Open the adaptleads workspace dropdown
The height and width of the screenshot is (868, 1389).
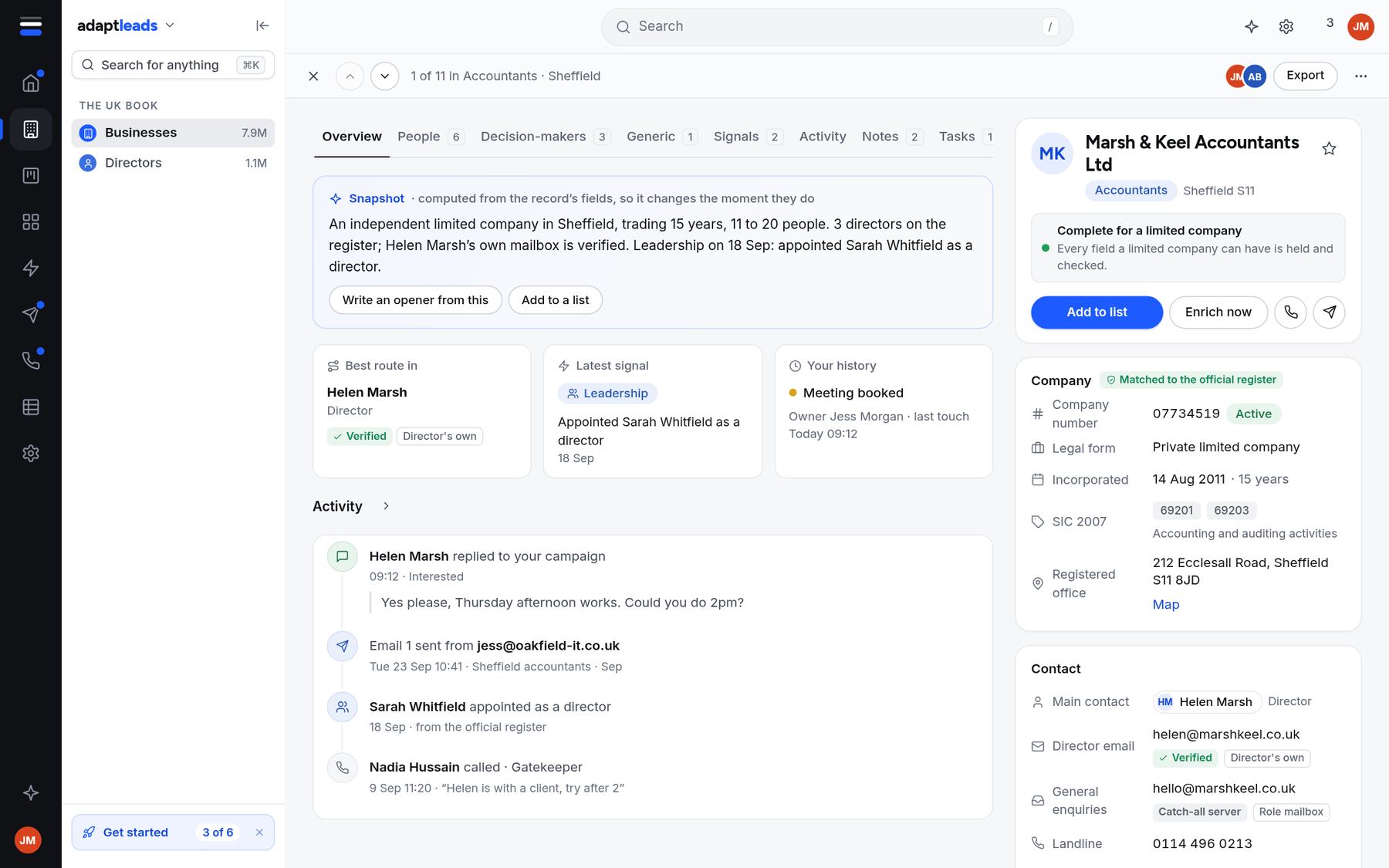pos(127,25)
